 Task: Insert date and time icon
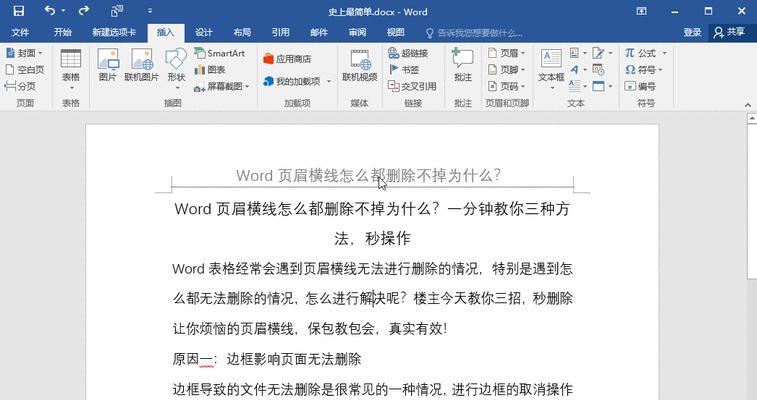pyautogui.click(x=599, y=69)
